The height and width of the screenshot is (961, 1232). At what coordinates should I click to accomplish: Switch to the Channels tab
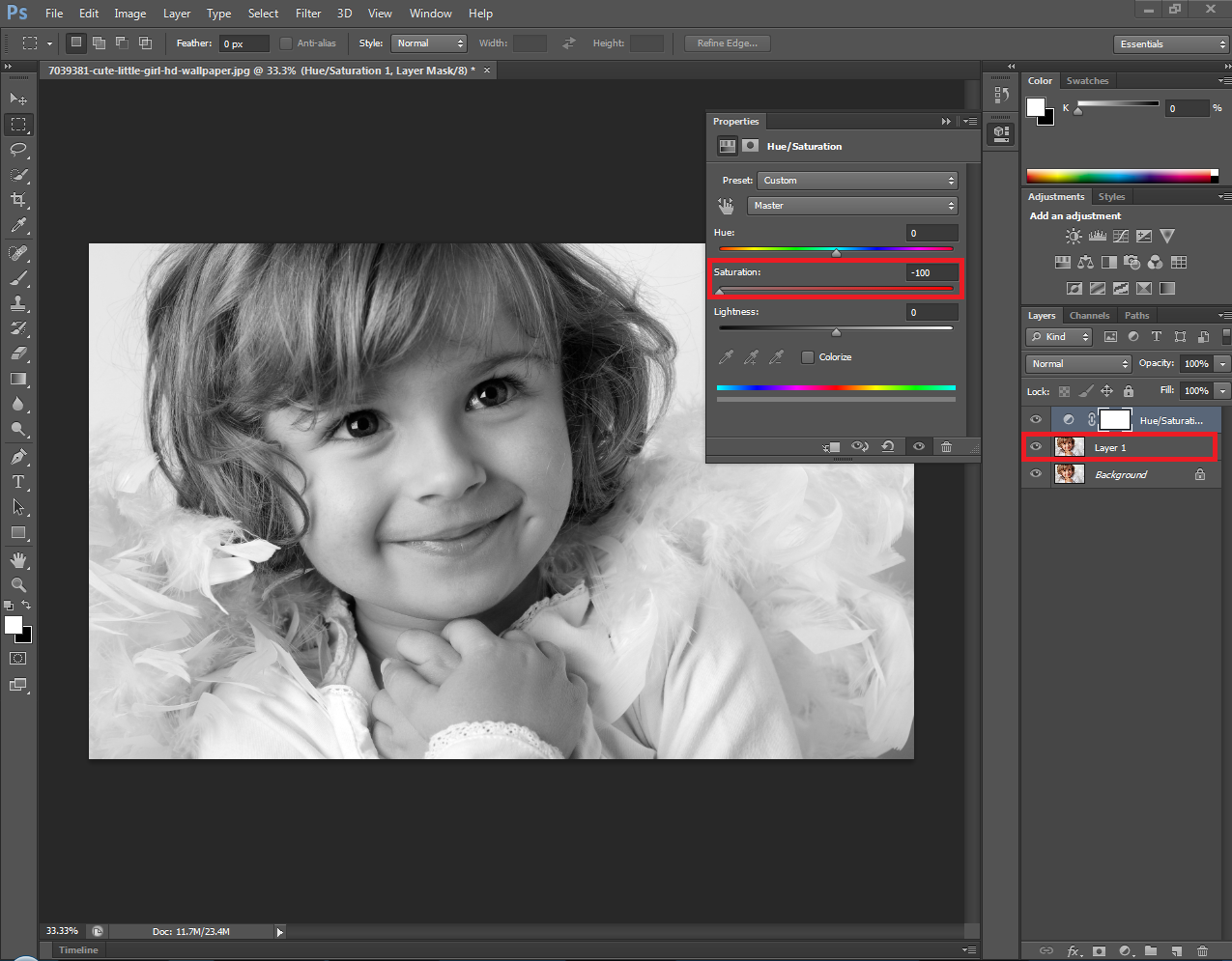(1089, 316)
